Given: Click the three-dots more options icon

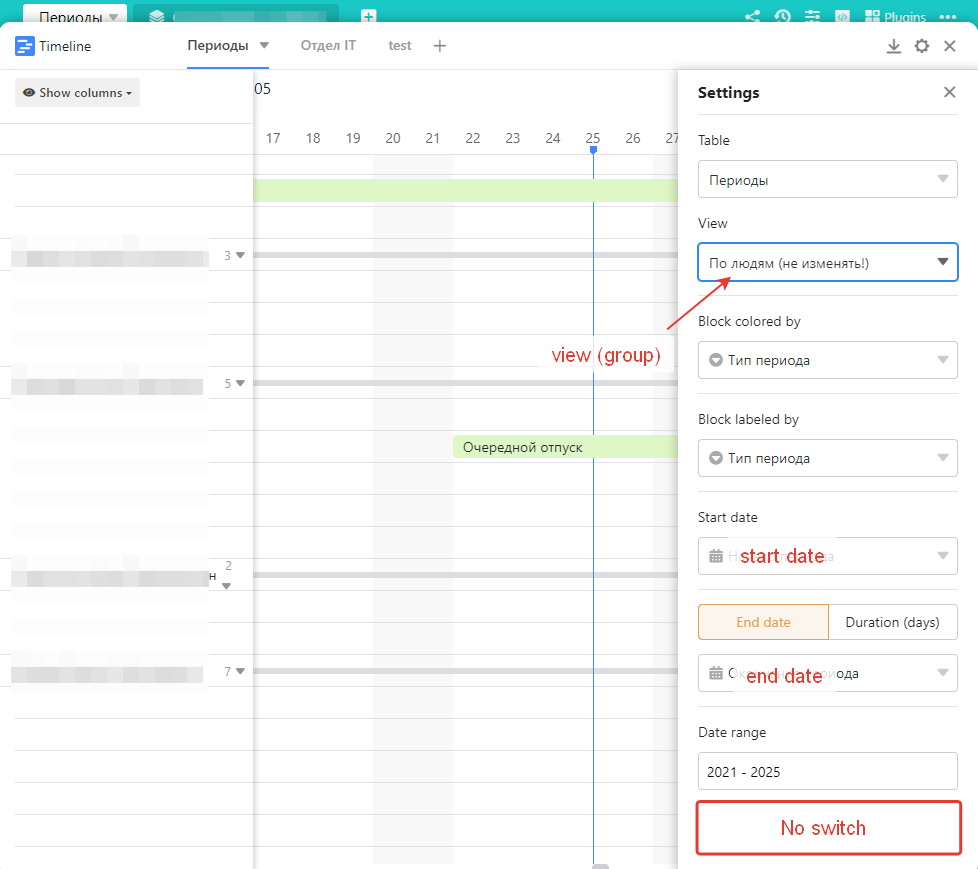Looking at the screenshot, I should 948,17.
